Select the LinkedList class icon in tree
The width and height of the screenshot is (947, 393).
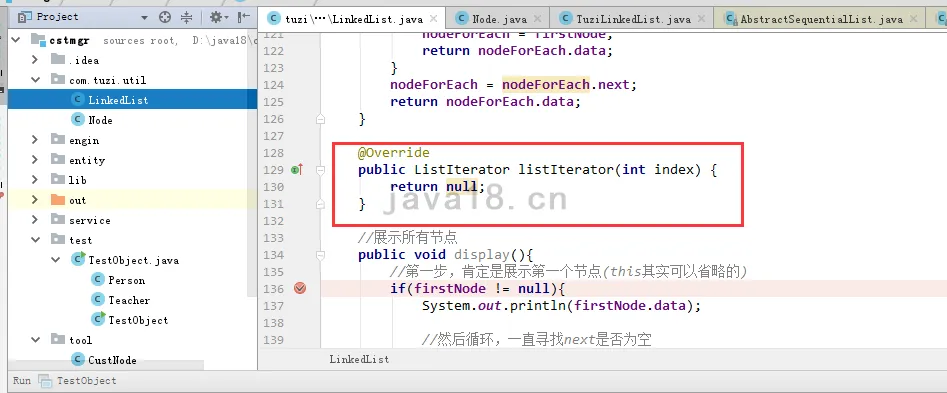77,100
